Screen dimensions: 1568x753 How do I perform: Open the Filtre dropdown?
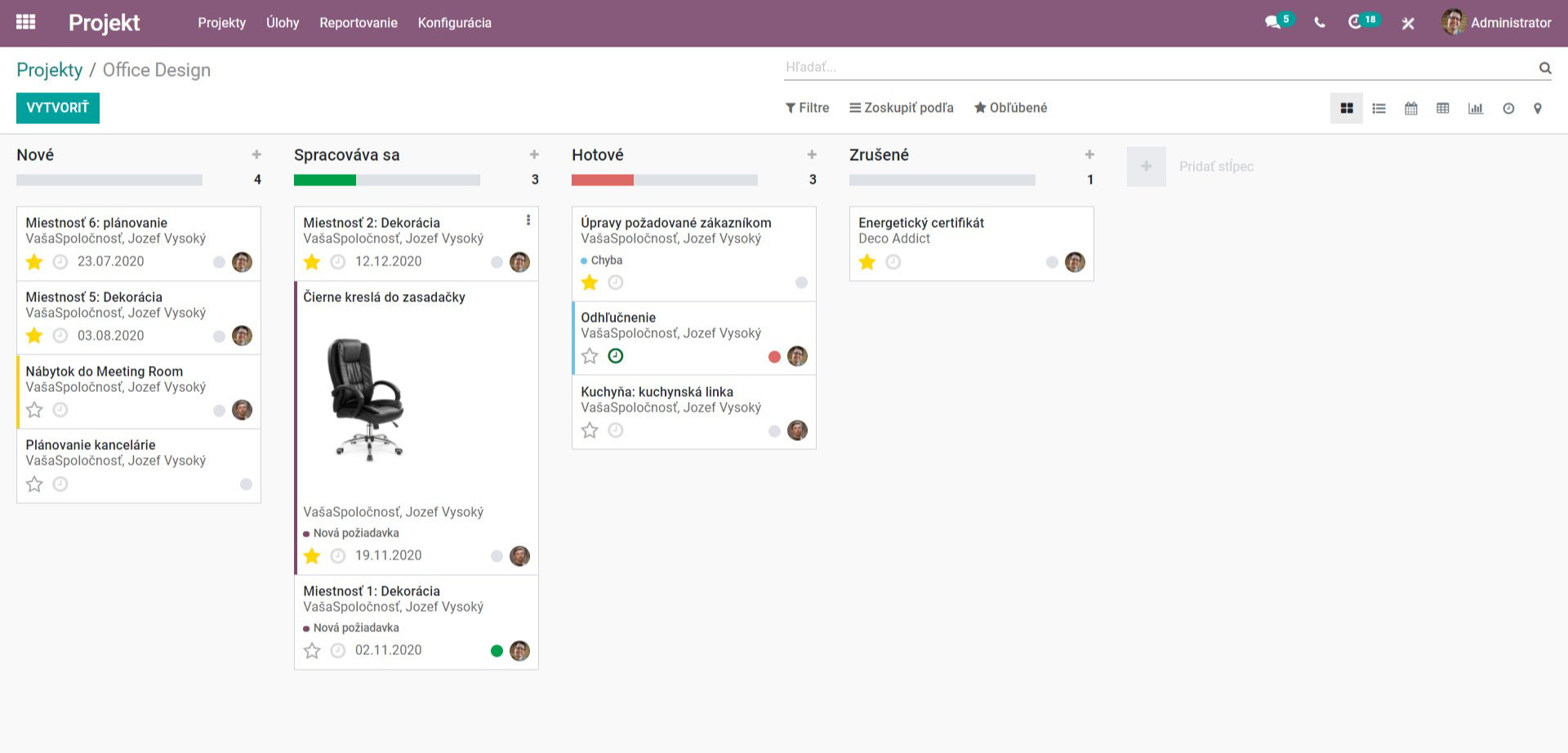[807, 108]
